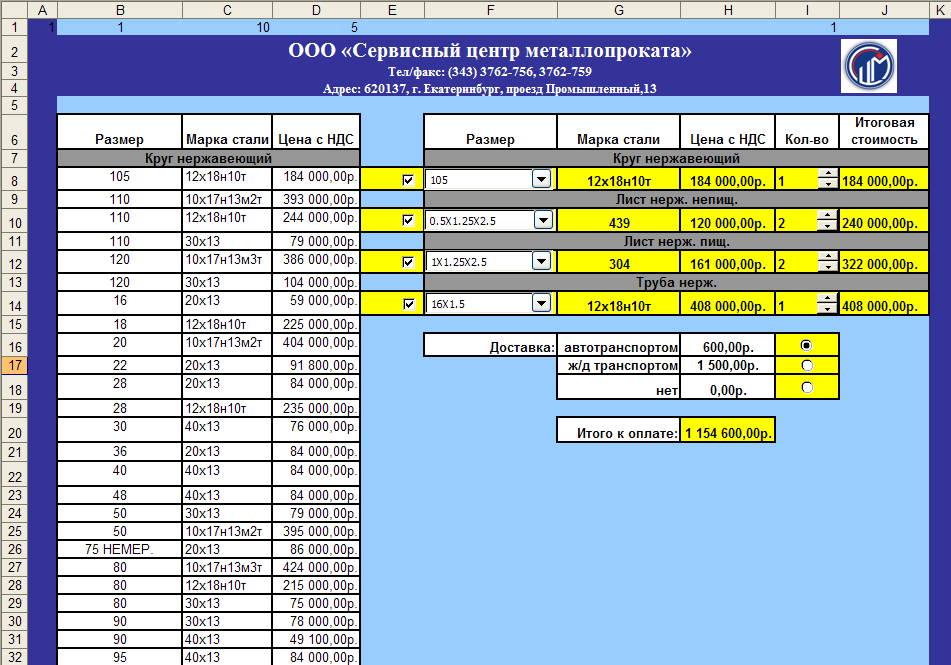
Task: Select row header 8
Action: [x=14, y=180]
